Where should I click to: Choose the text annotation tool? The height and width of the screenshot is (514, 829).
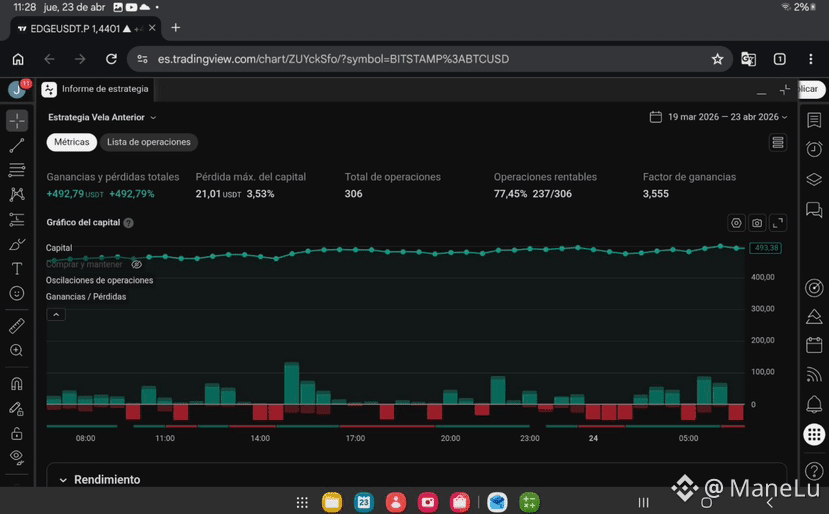tap(17, 269)
